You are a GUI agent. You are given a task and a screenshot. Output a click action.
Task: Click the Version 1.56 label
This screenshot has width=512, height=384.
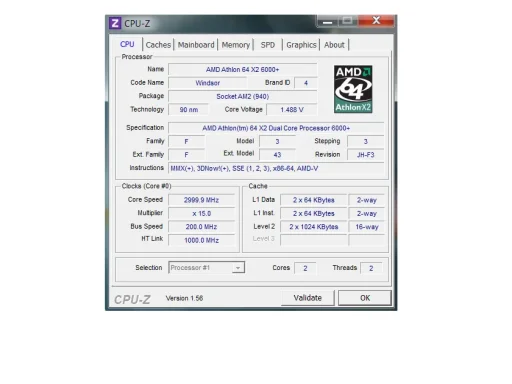[x=184, y=298]
